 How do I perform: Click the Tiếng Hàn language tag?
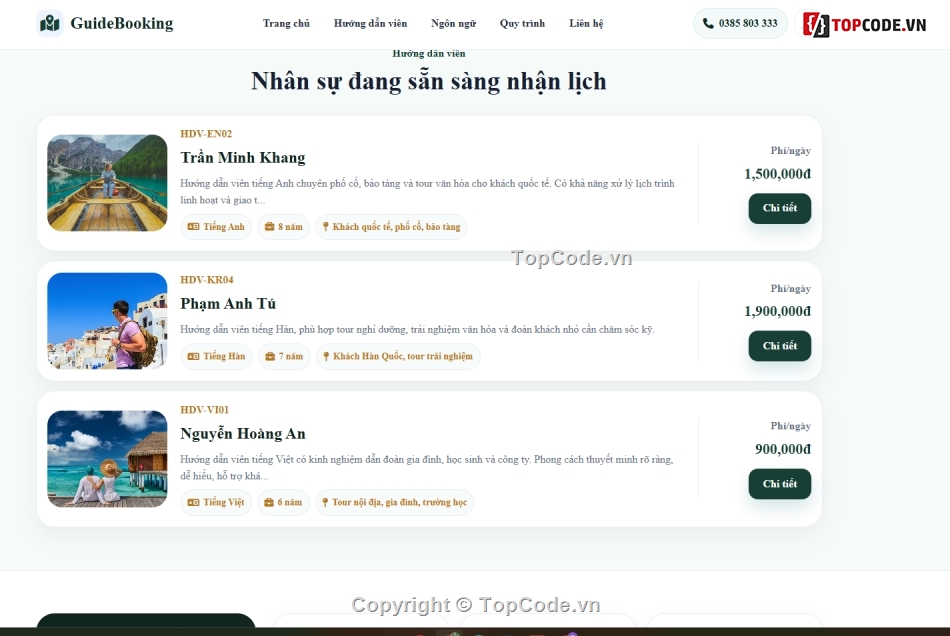[x=216, y=357]
